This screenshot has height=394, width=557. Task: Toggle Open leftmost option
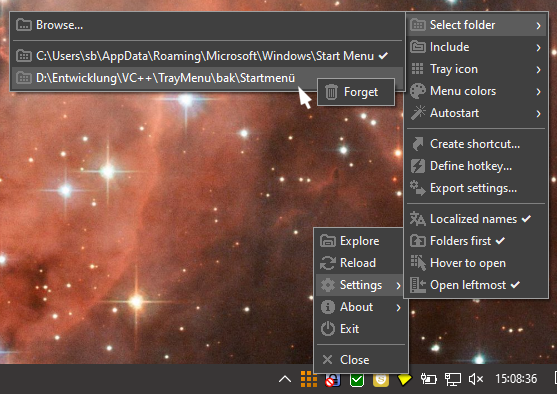coord(476,285)
